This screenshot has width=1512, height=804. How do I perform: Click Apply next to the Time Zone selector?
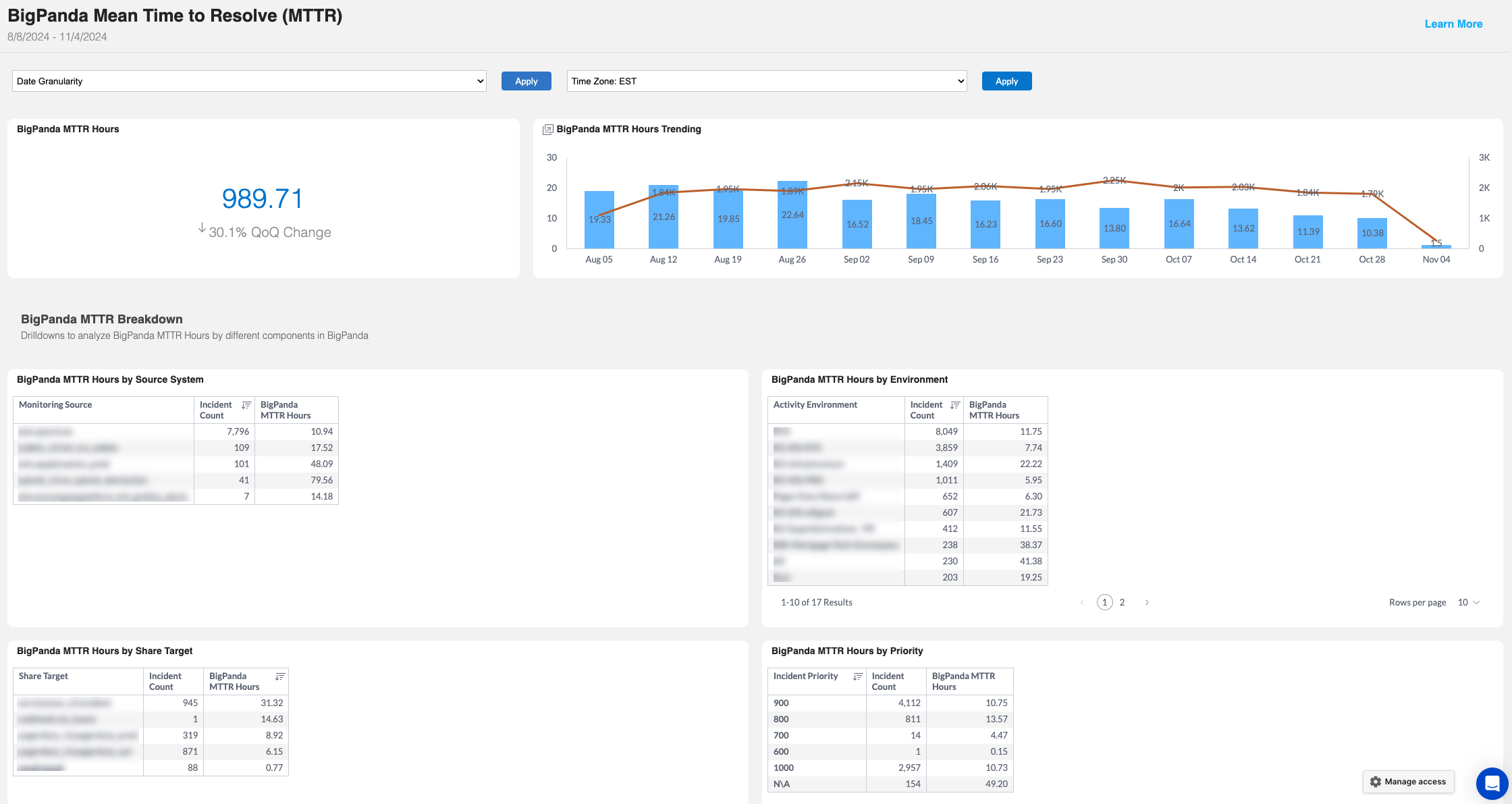click(x=1006, y=81)
